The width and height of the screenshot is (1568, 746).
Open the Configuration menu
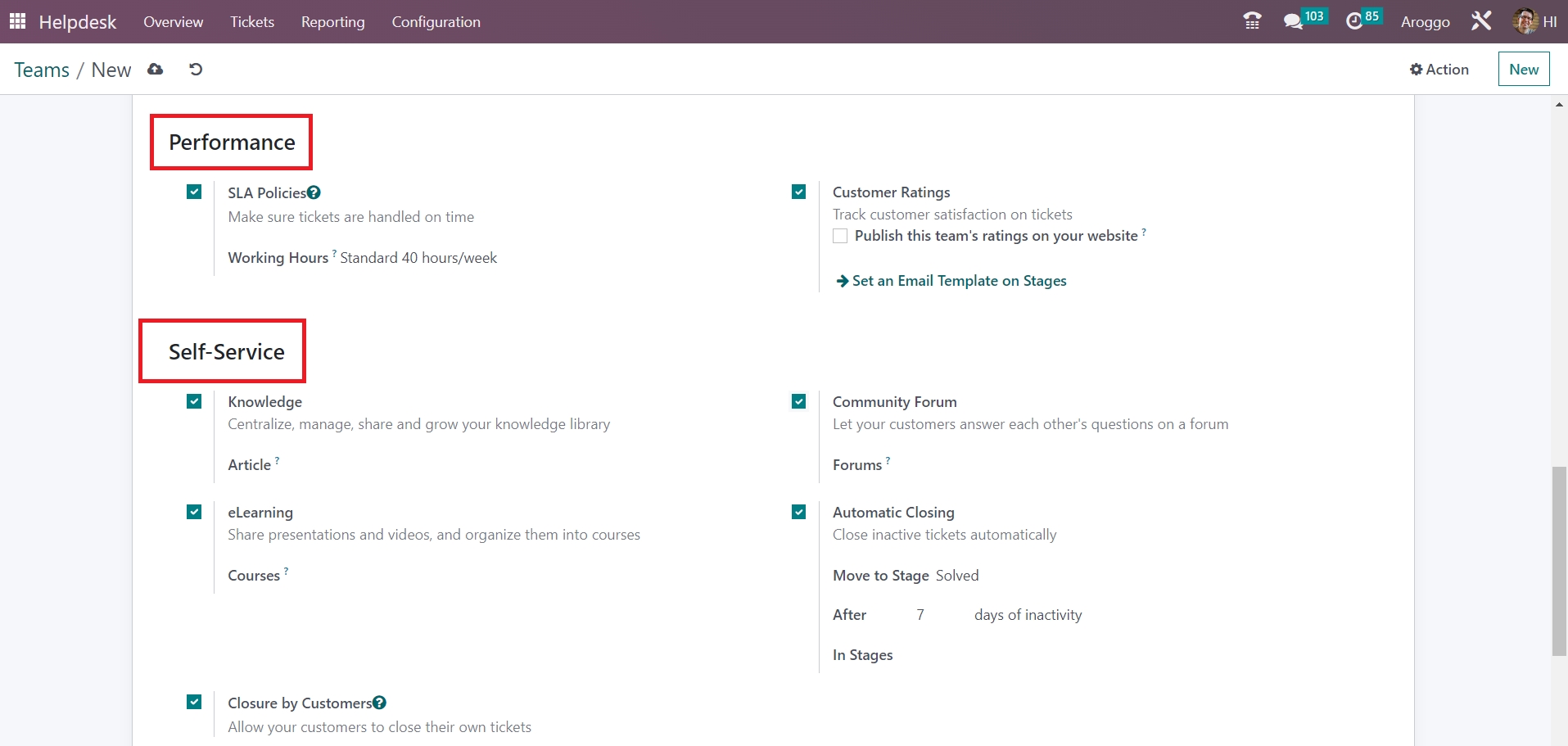[436, 22]
